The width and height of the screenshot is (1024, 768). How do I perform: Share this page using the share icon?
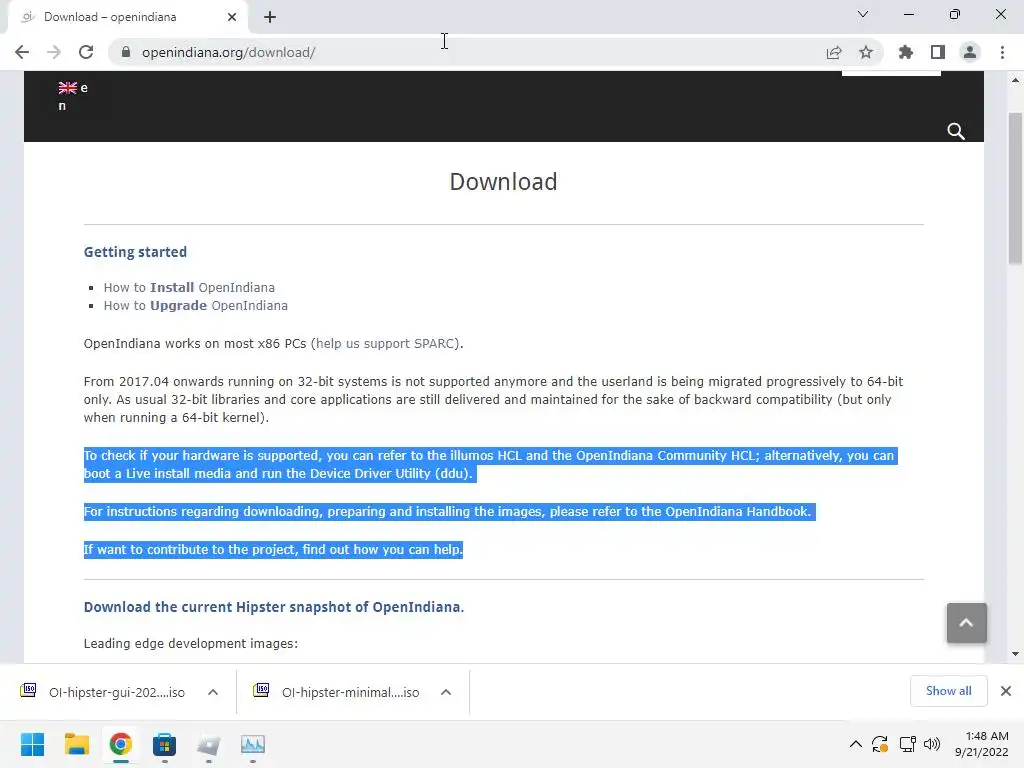(x=834, y=52)
